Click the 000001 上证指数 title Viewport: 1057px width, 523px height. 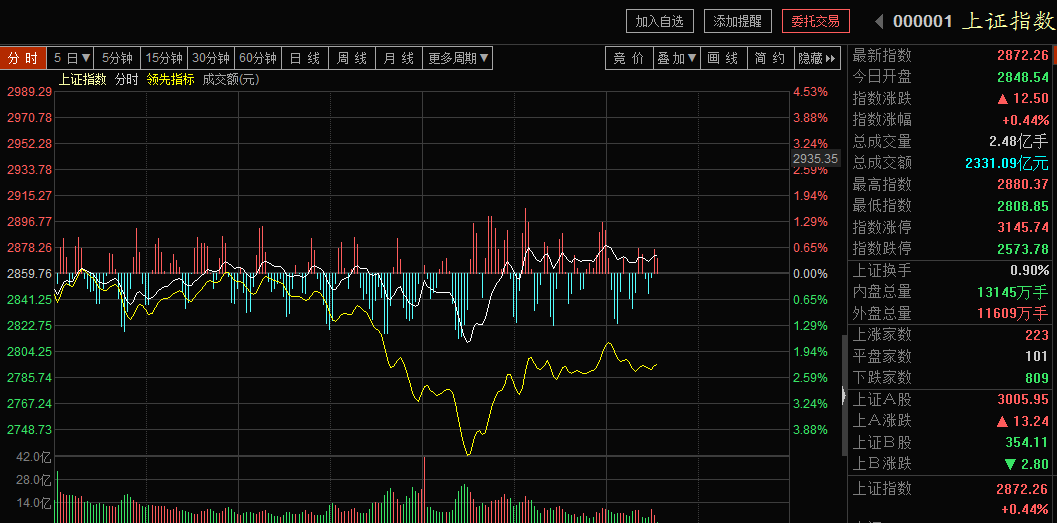click(x=973, y=22)
